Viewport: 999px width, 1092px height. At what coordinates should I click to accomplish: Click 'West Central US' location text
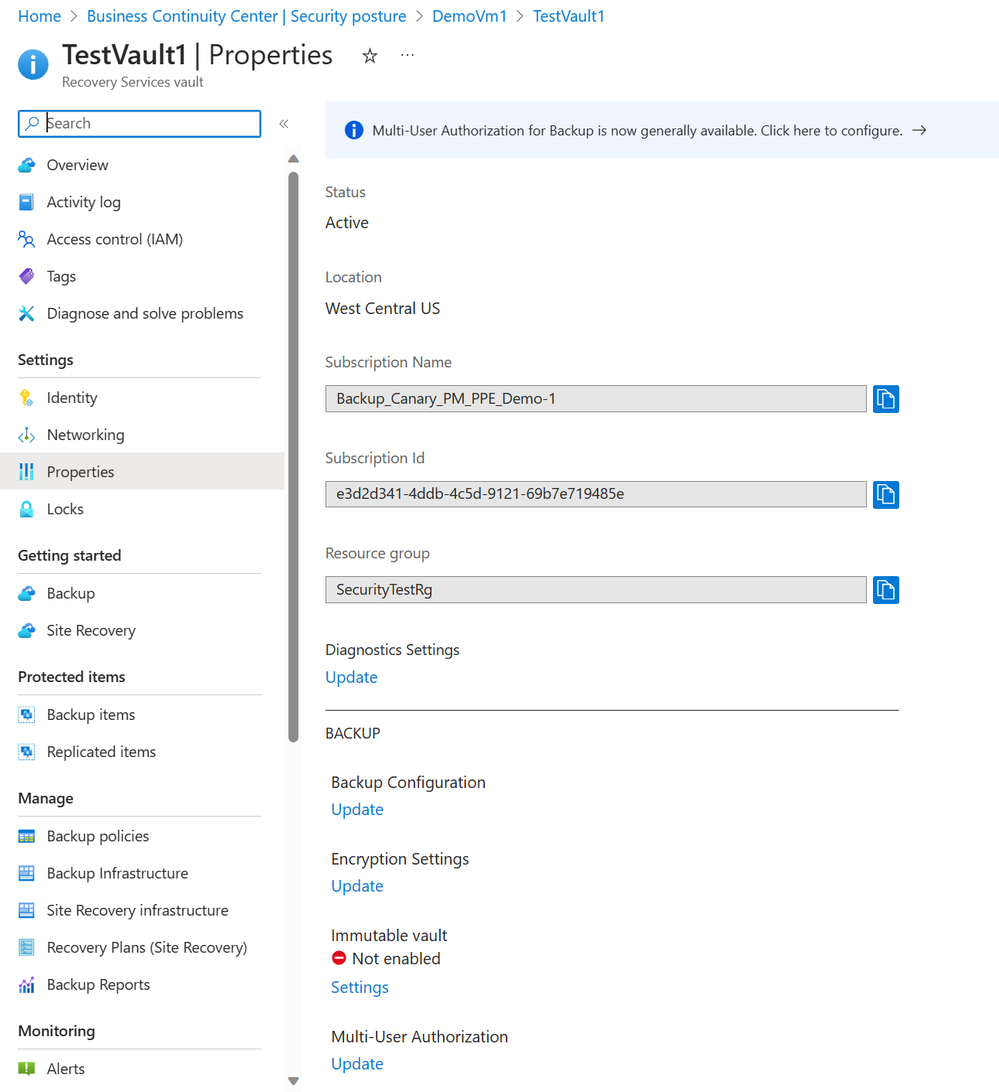[382, 309]
